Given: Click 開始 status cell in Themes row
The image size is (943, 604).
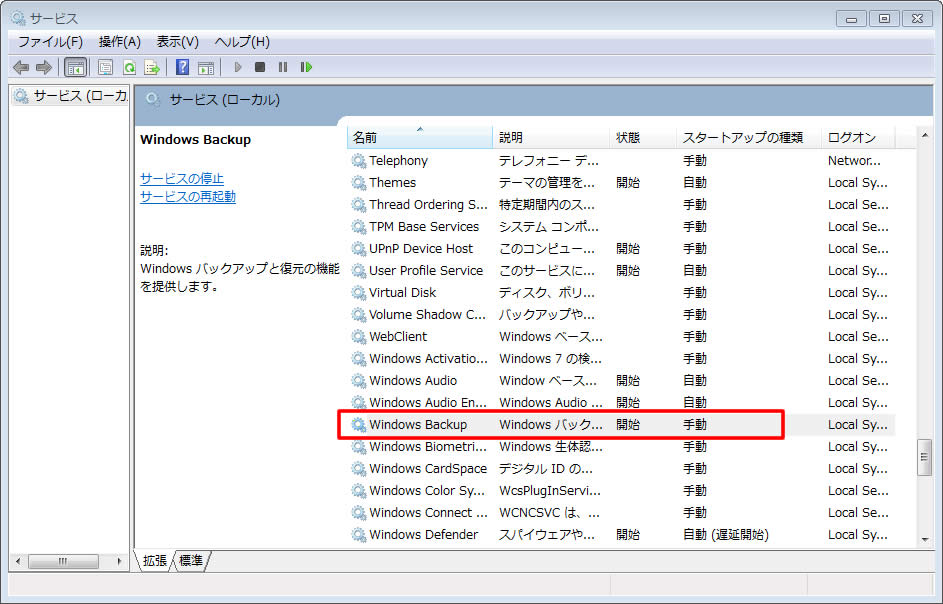Looking at the screenshot, I should click(628, 183).
